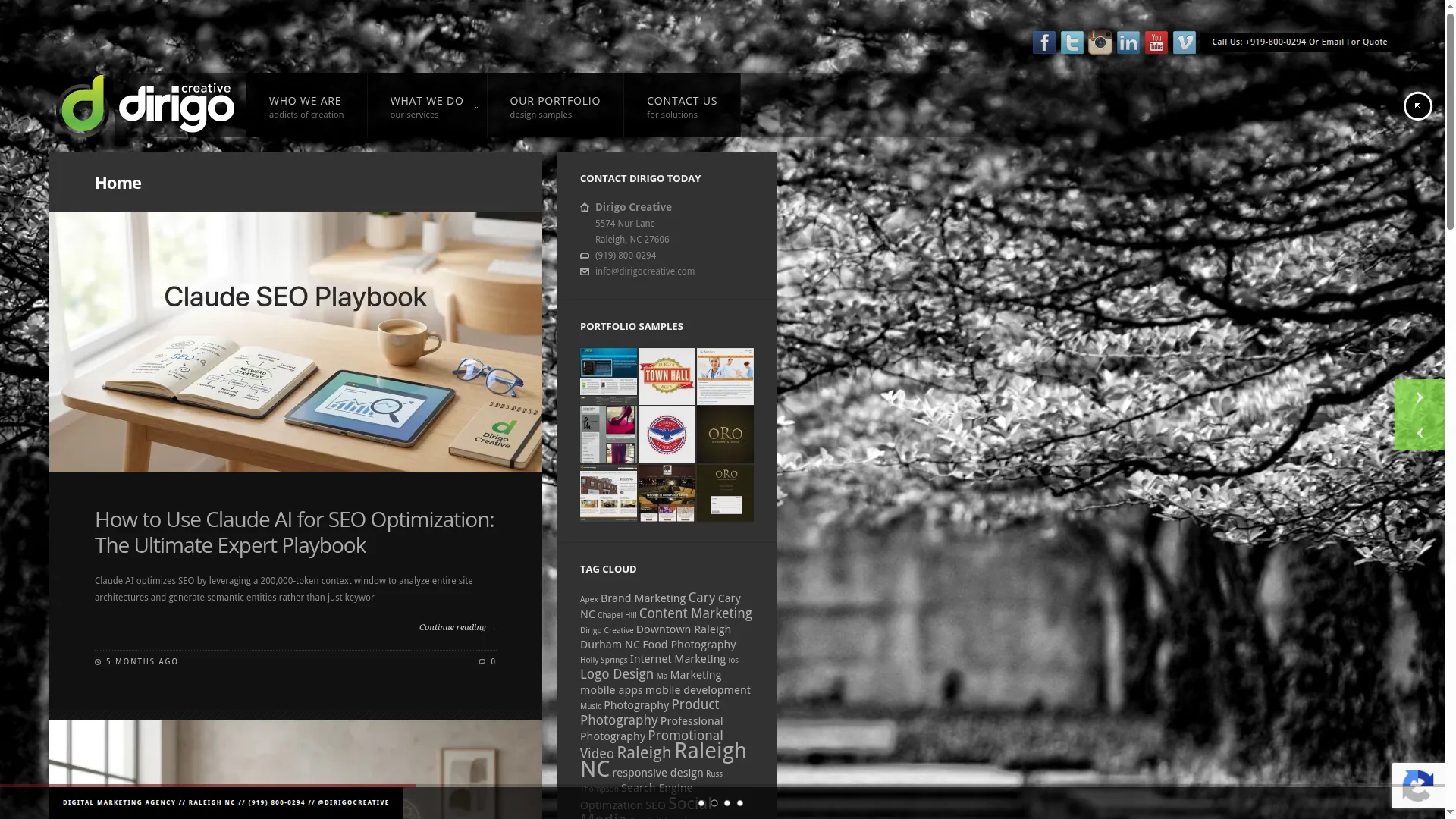This screenshot has height=819, width=1456.
Task: Click the (919) 800-0294 sidebar phone number
Action: [626, 256]
